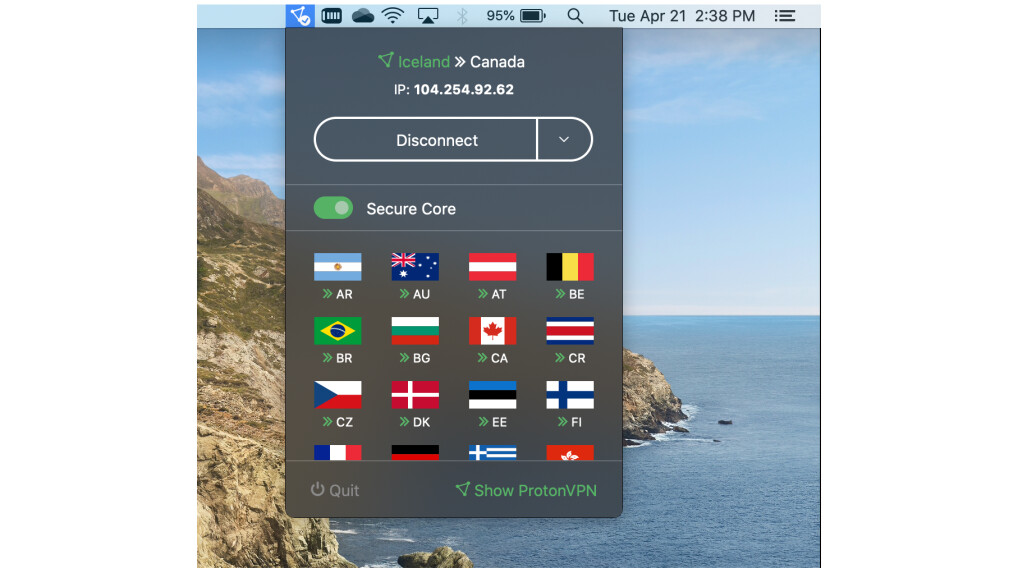Click the Bluetooth menu bar icon
Viewport: 1018px width, 573px height.
[462, 16]
